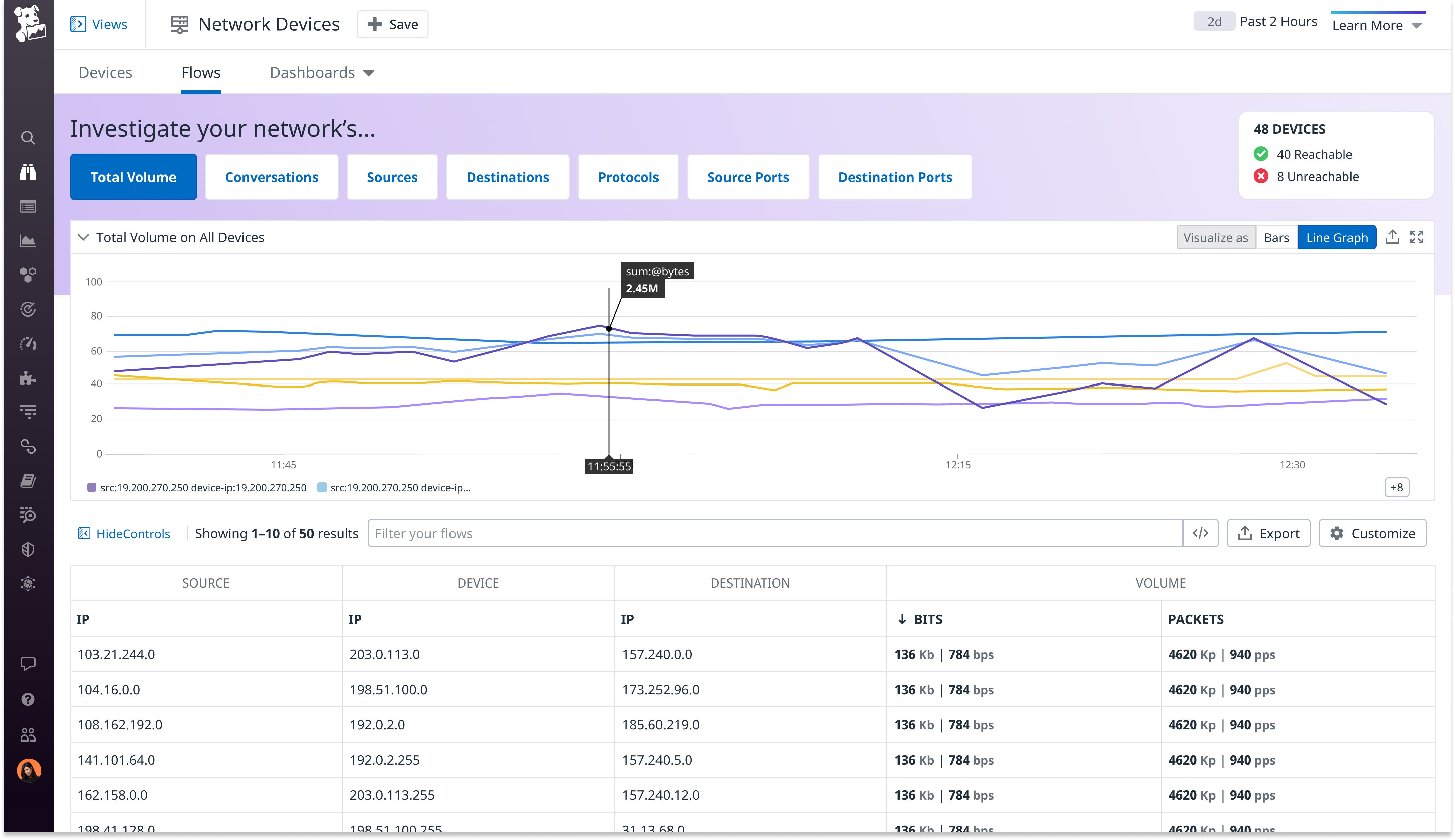Open the Dashboards dropdown
Viewport: 1455px width, 840px height.
click(321, 73)
